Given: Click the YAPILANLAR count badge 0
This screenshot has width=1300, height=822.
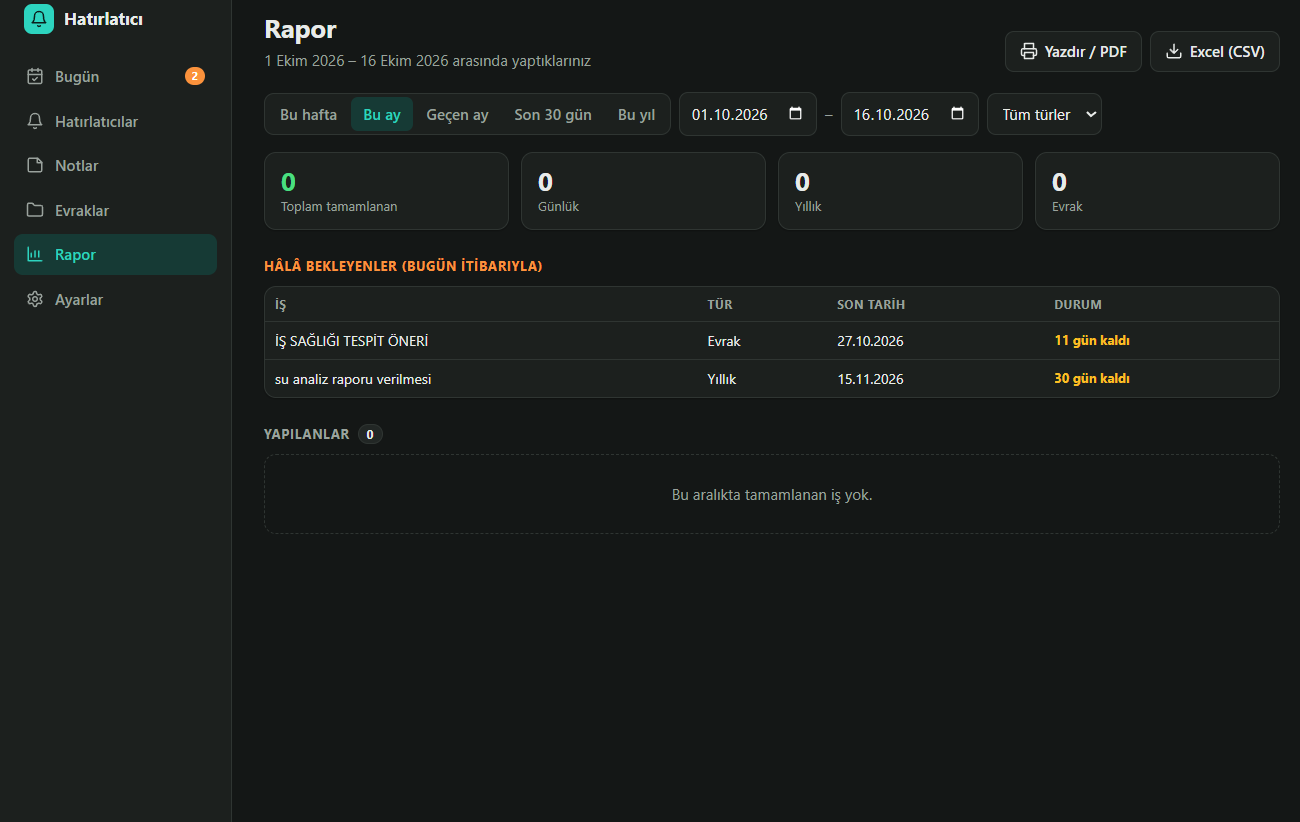Looking at the screenshot, I should pos(370,434).
